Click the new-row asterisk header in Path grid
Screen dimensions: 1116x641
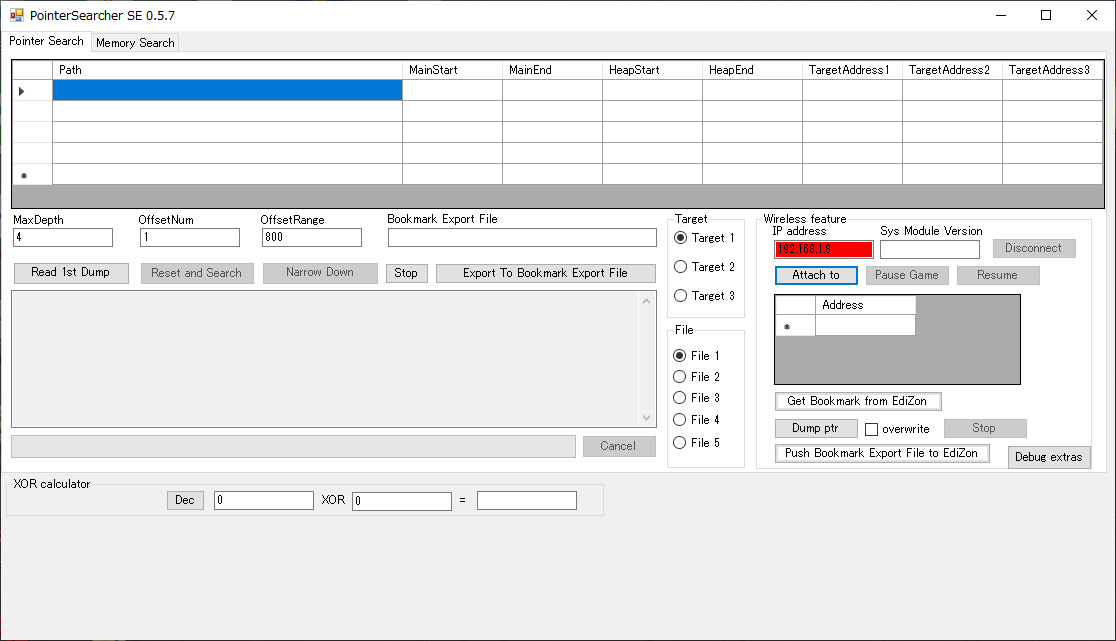tap(33, 174)
